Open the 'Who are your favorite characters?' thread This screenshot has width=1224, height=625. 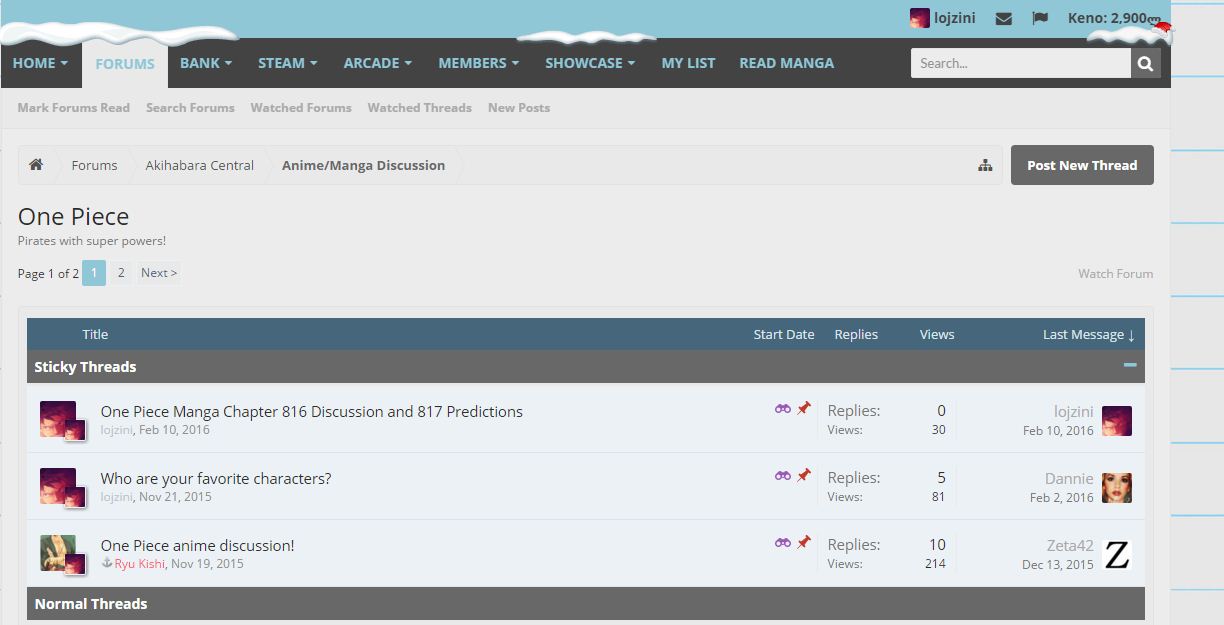[x=216, y=479]
